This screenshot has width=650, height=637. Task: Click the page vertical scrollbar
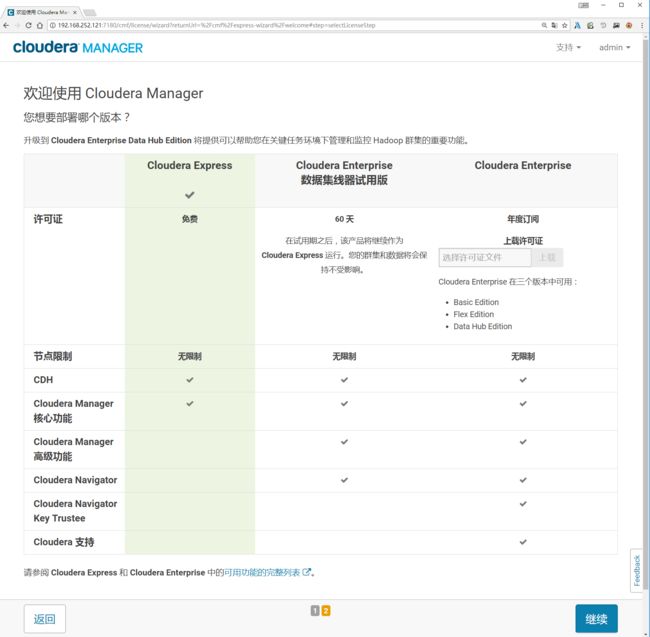pos(646,315)
